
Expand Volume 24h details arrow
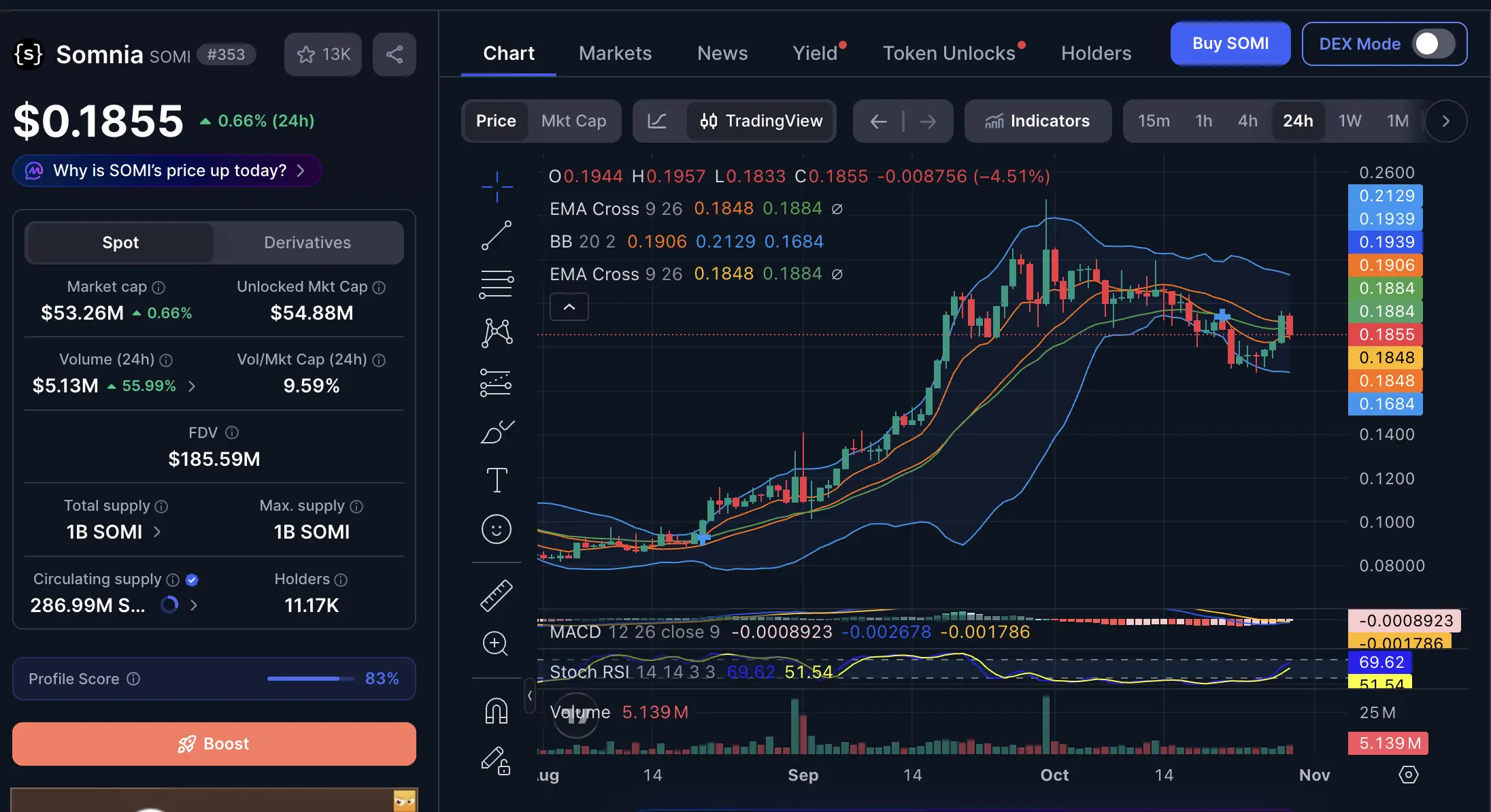(x=192, y=386)
